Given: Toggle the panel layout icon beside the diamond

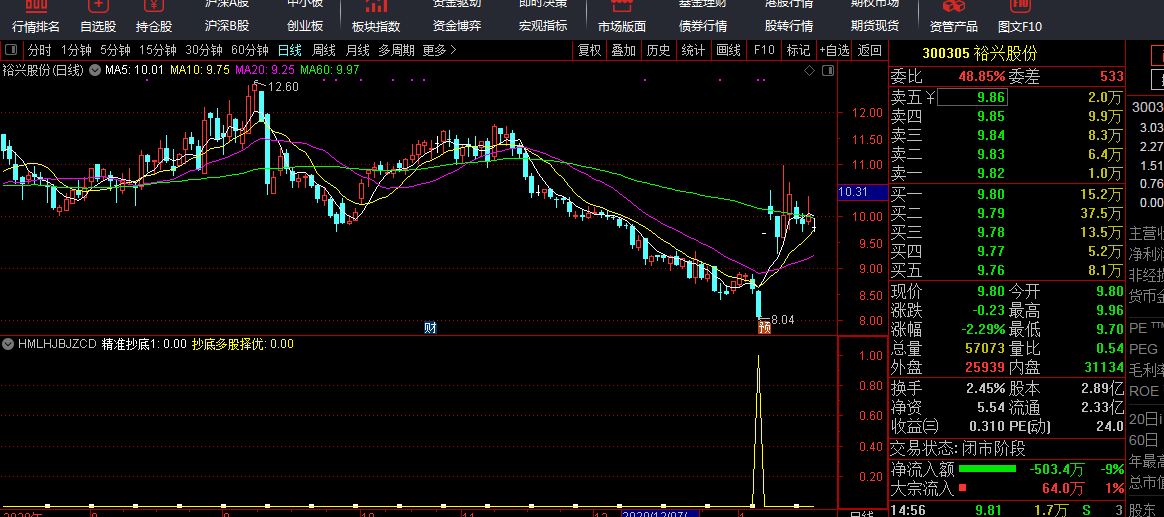Looking at the screenshot, I should point(828,71).
